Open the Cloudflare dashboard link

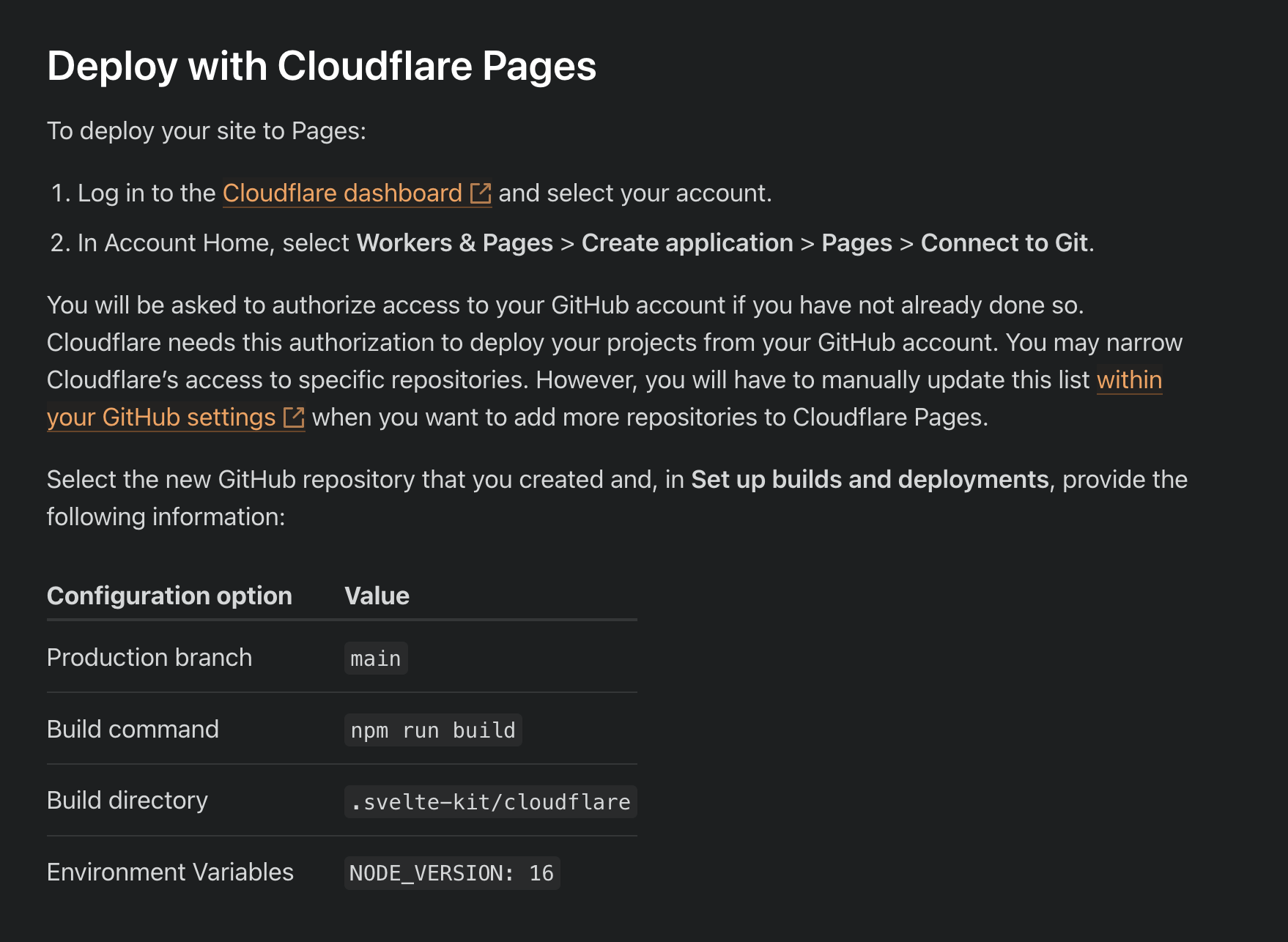point(342,193)
